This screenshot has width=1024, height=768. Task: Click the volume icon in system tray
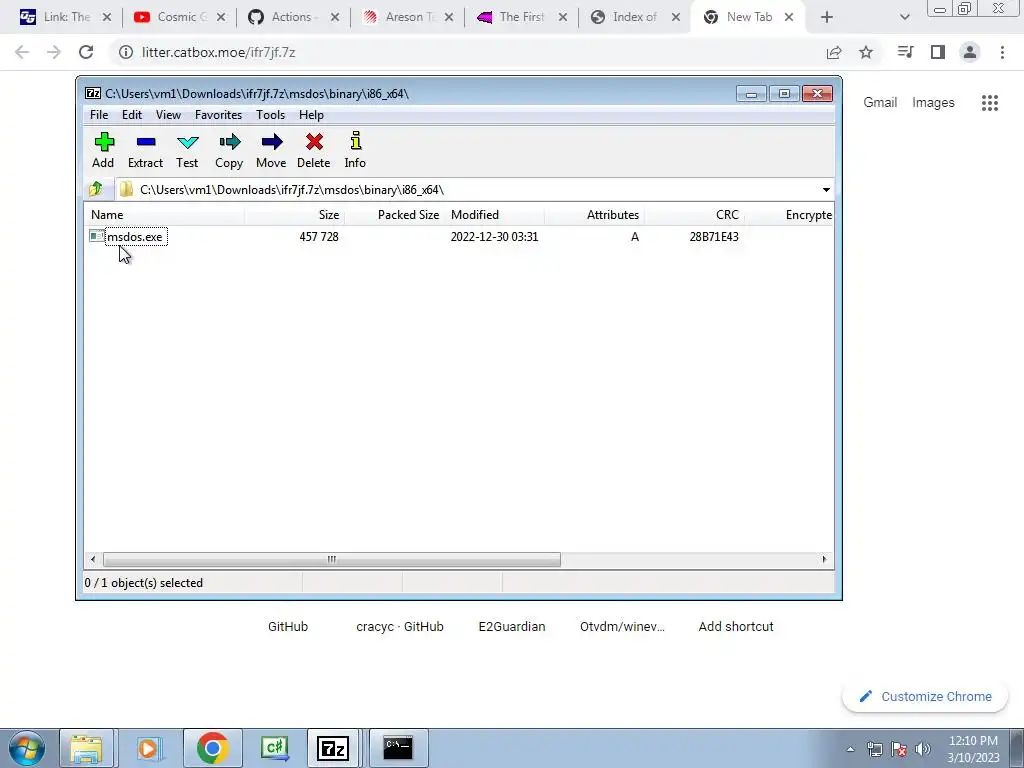[922, 749]
